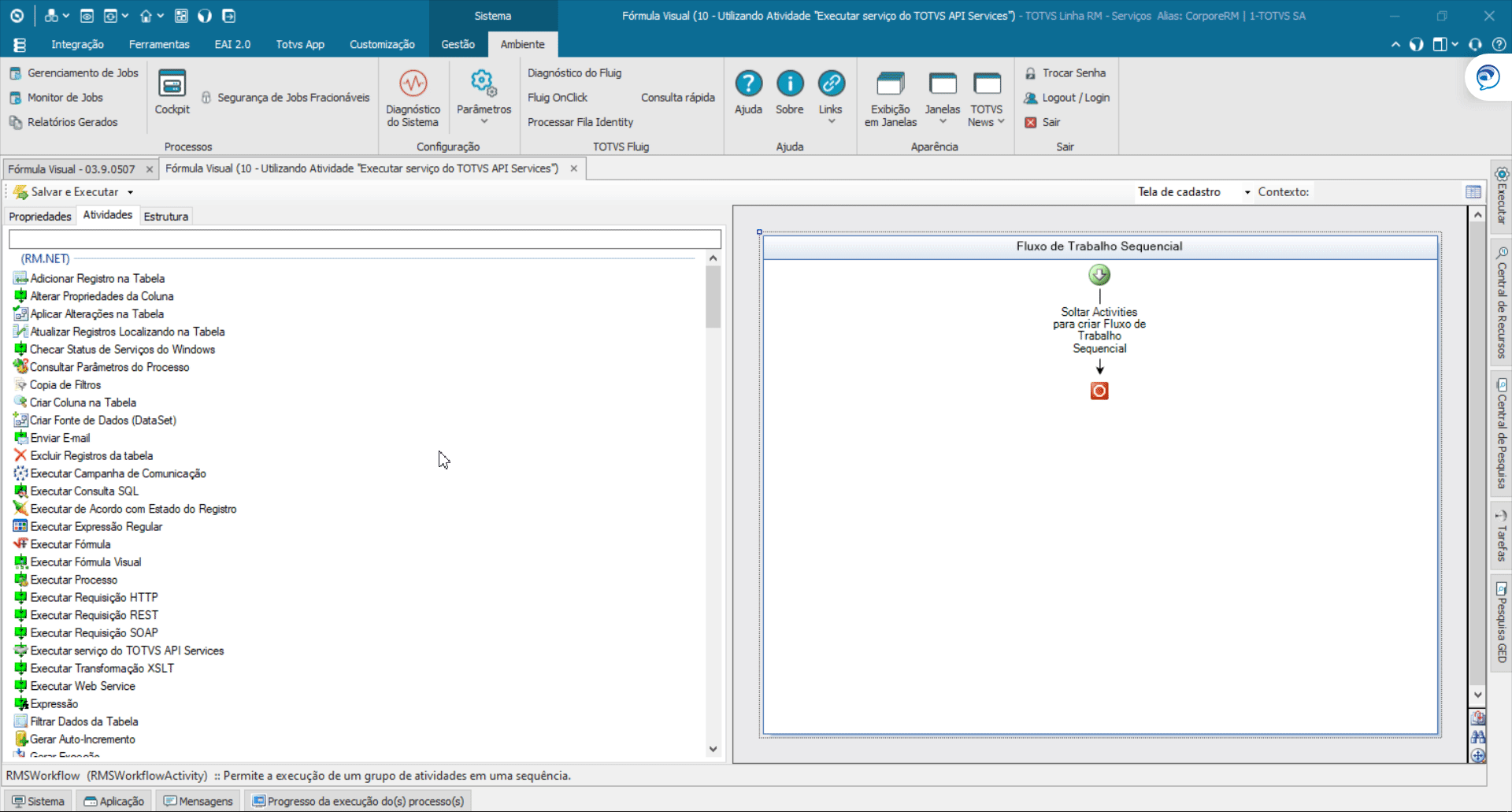Click the red end node in workflow

tap(1099, 391)
